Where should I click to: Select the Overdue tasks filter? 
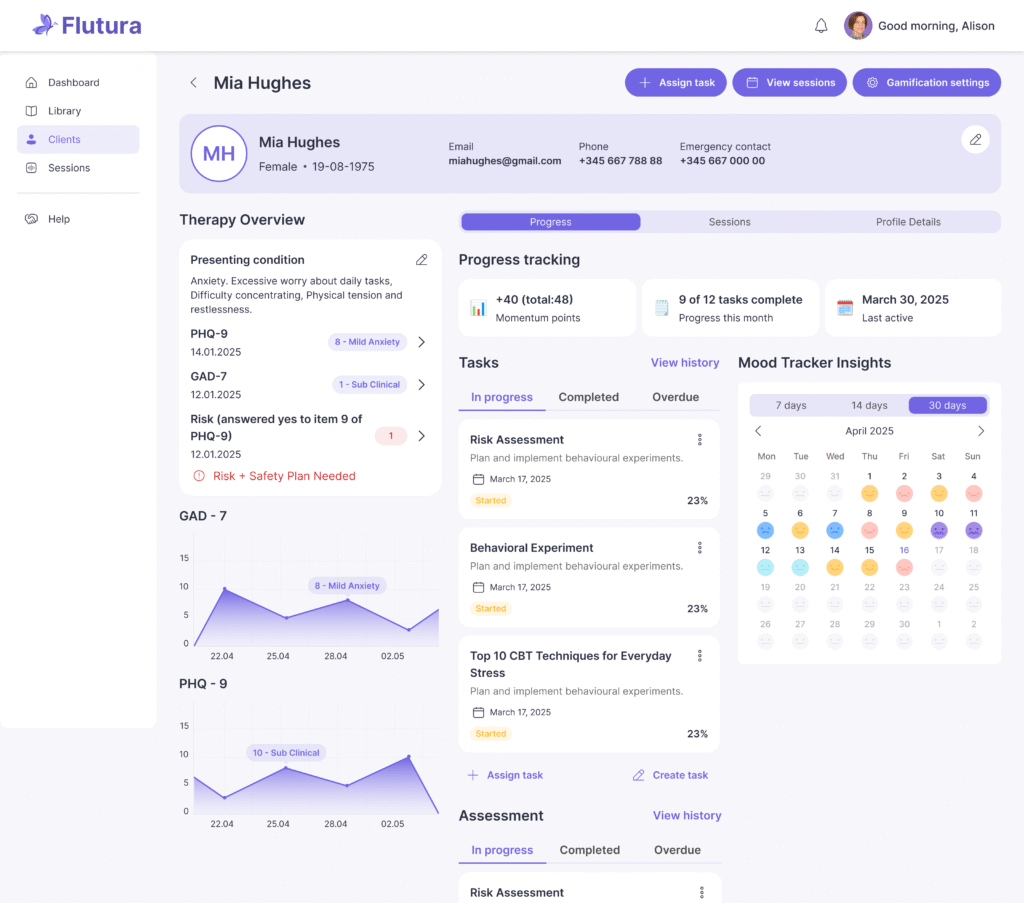click(x=676, y=397)
